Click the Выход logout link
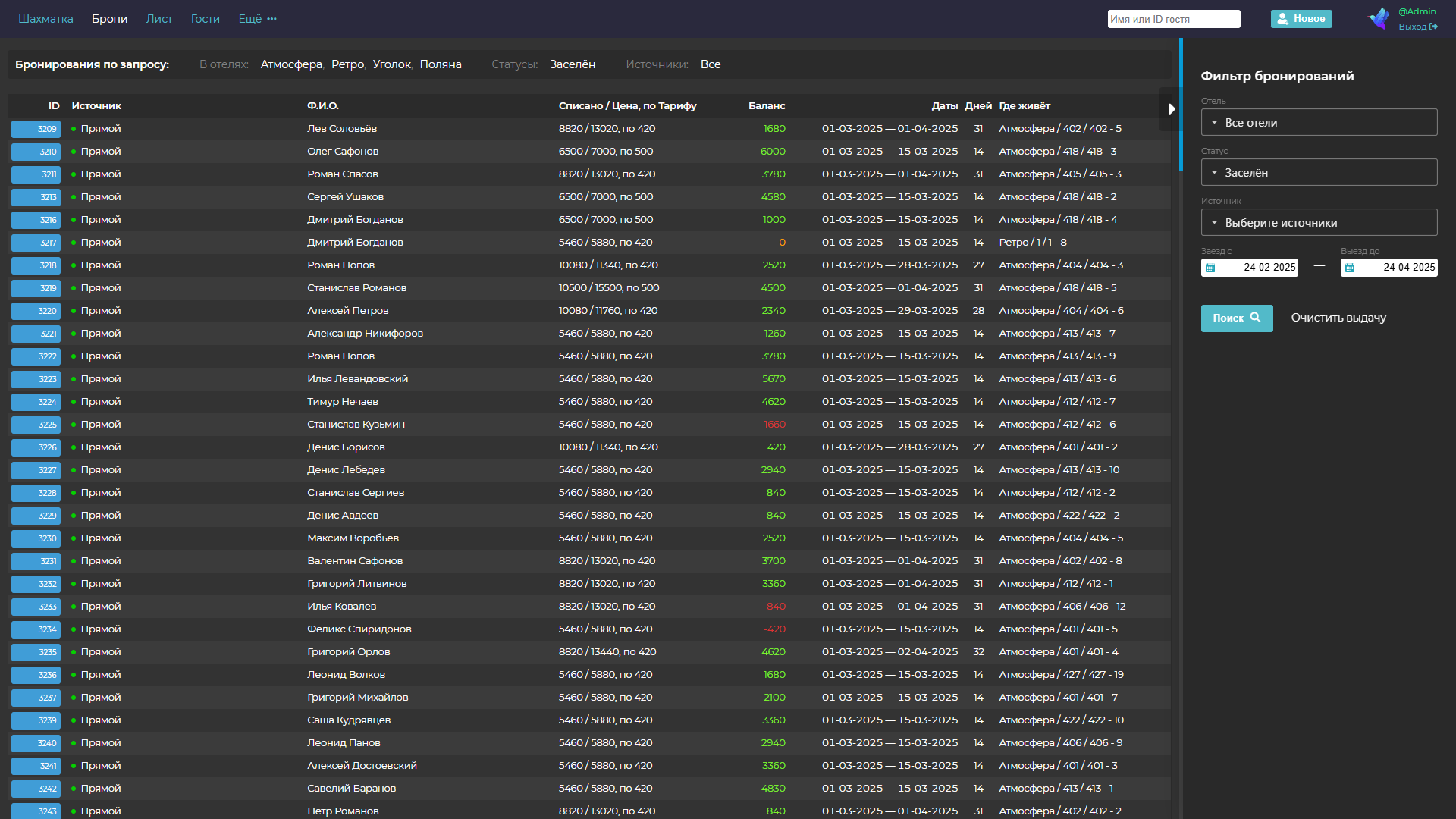Viewport: 1456px width, 819px height. click(x=1417, y=27)
